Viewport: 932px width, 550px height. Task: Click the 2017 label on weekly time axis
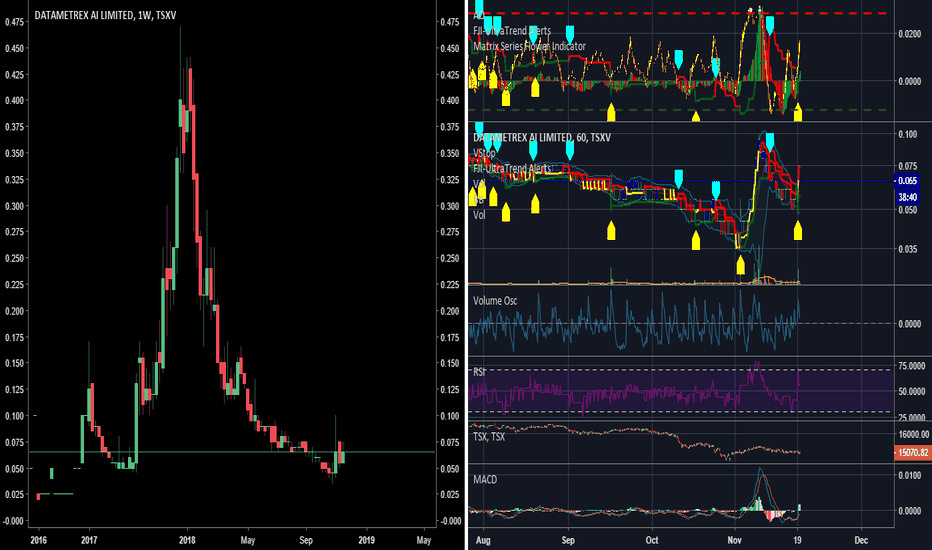point(89,540)
